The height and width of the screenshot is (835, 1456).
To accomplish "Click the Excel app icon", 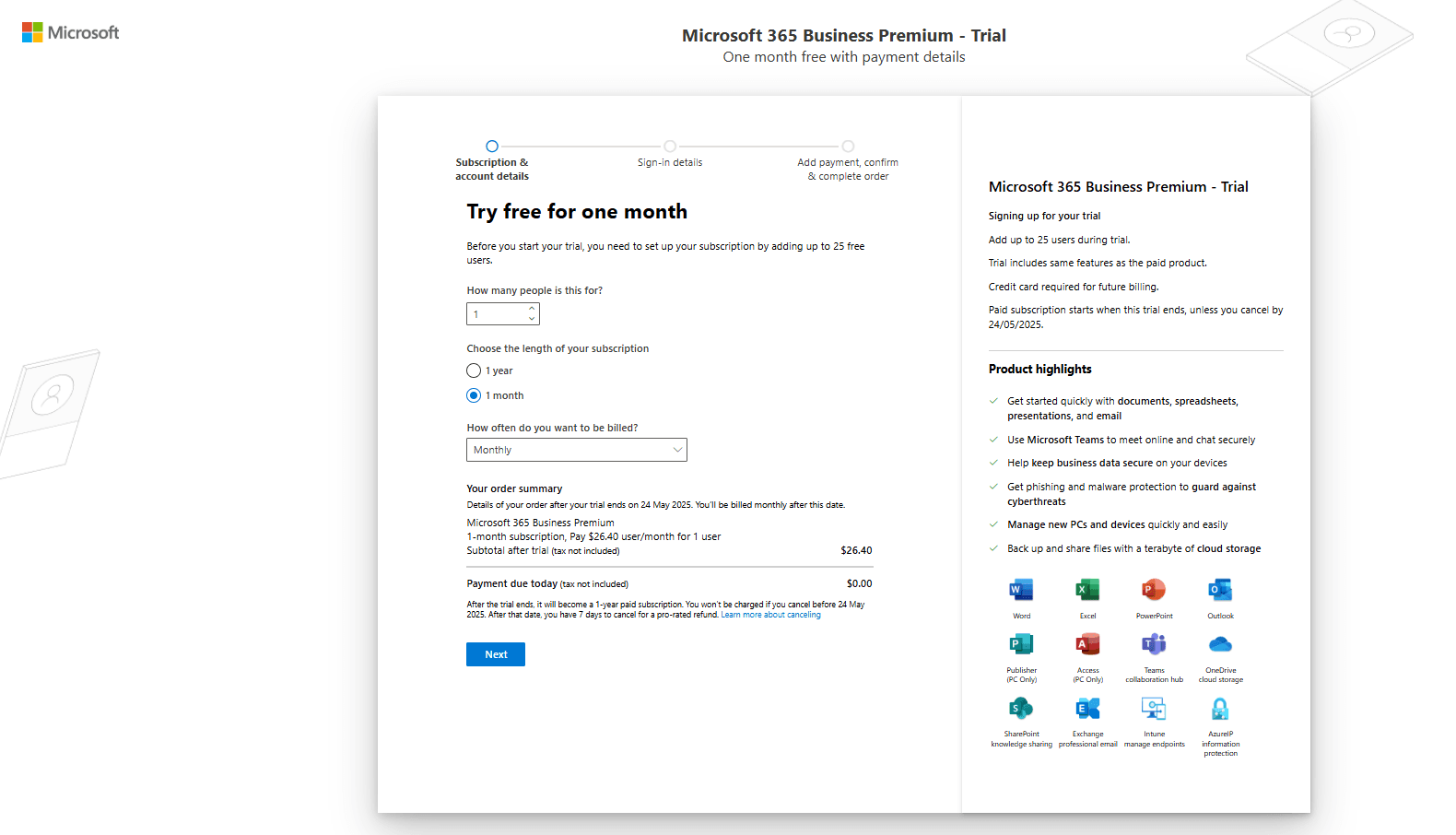I will coord(1087,590).
